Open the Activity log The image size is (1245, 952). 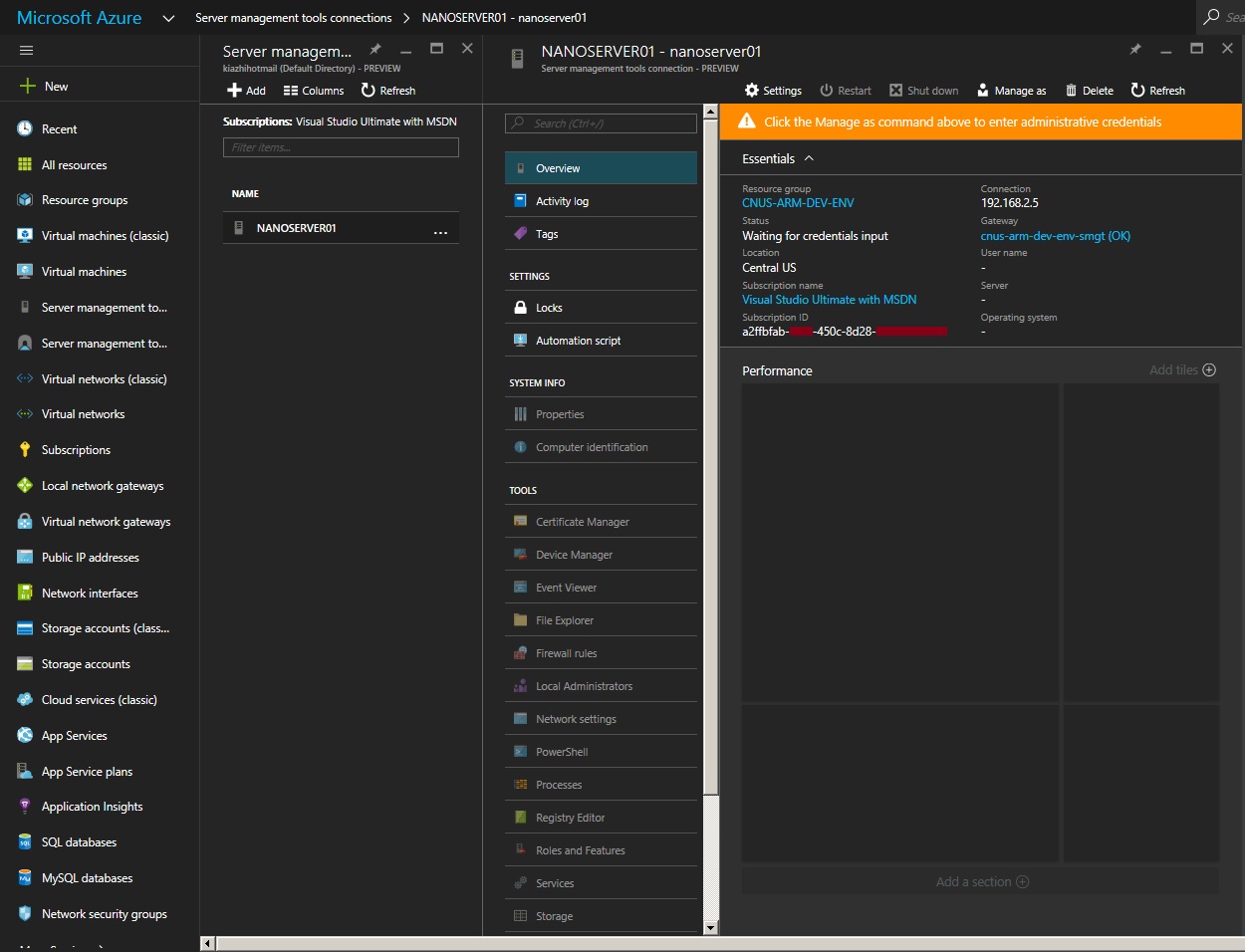601,201
